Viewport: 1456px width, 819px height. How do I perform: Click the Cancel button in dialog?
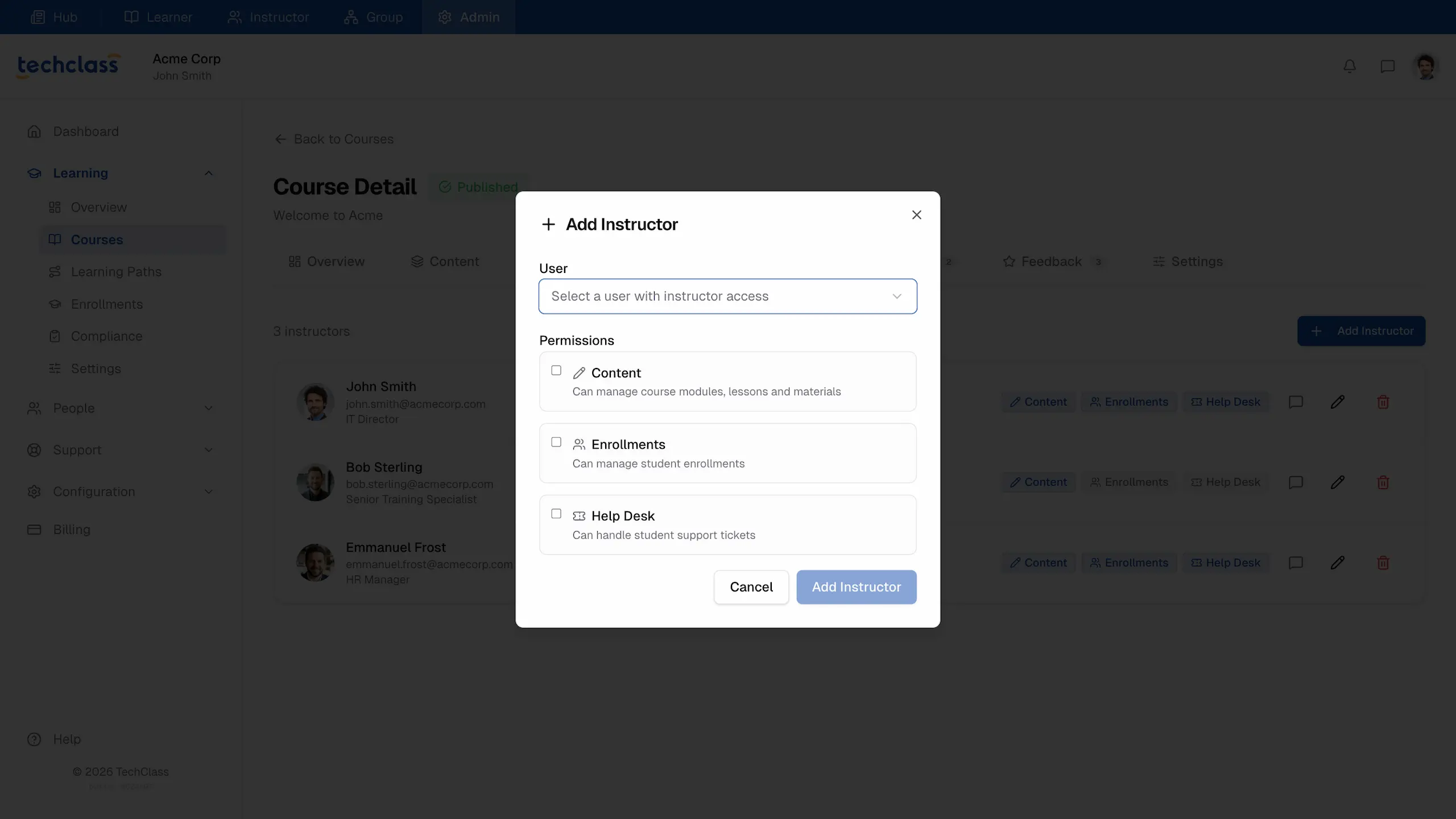(751, 587)
